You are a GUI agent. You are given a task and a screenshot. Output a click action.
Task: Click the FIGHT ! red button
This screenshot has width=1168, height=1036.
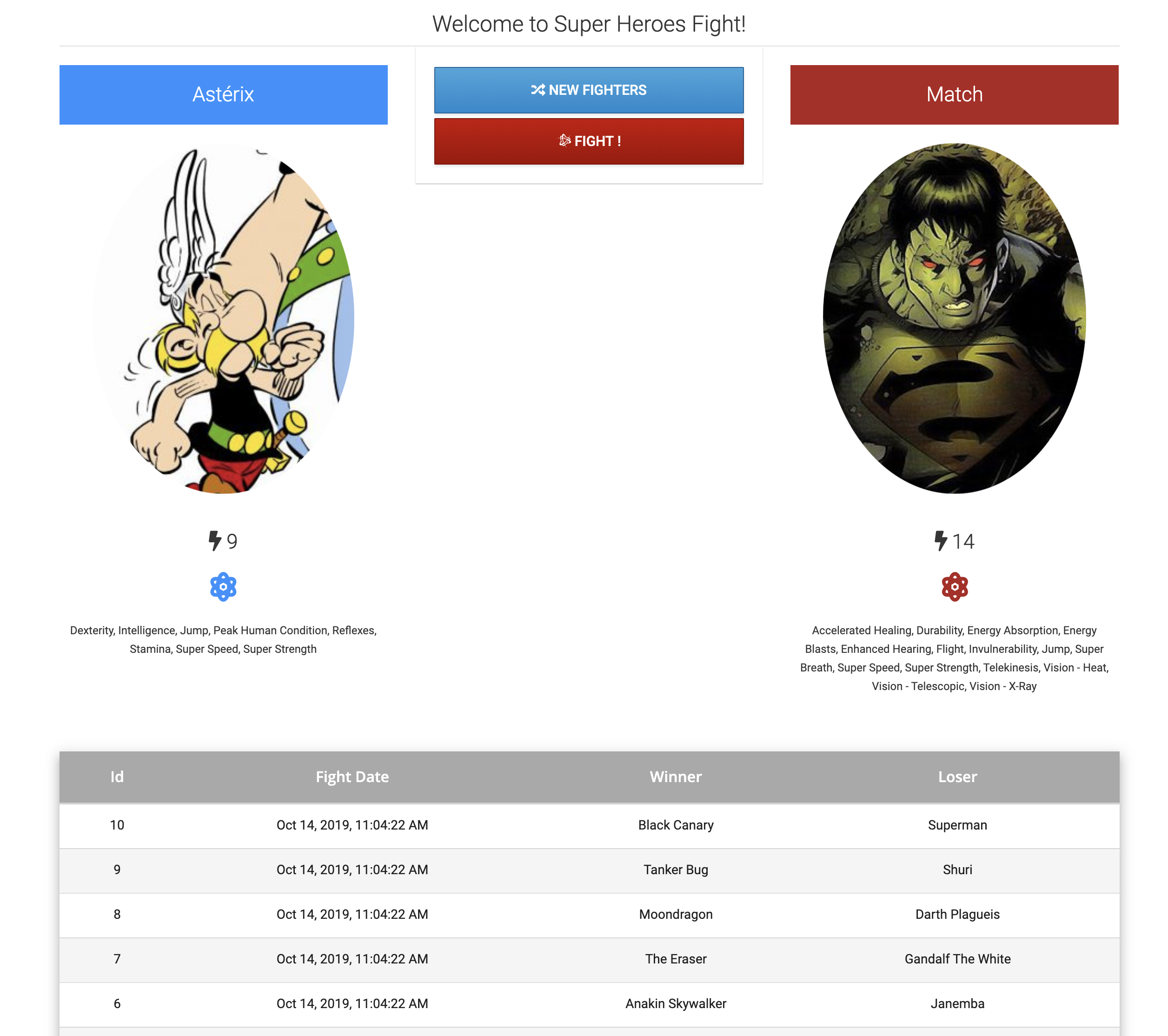[589, 140]
